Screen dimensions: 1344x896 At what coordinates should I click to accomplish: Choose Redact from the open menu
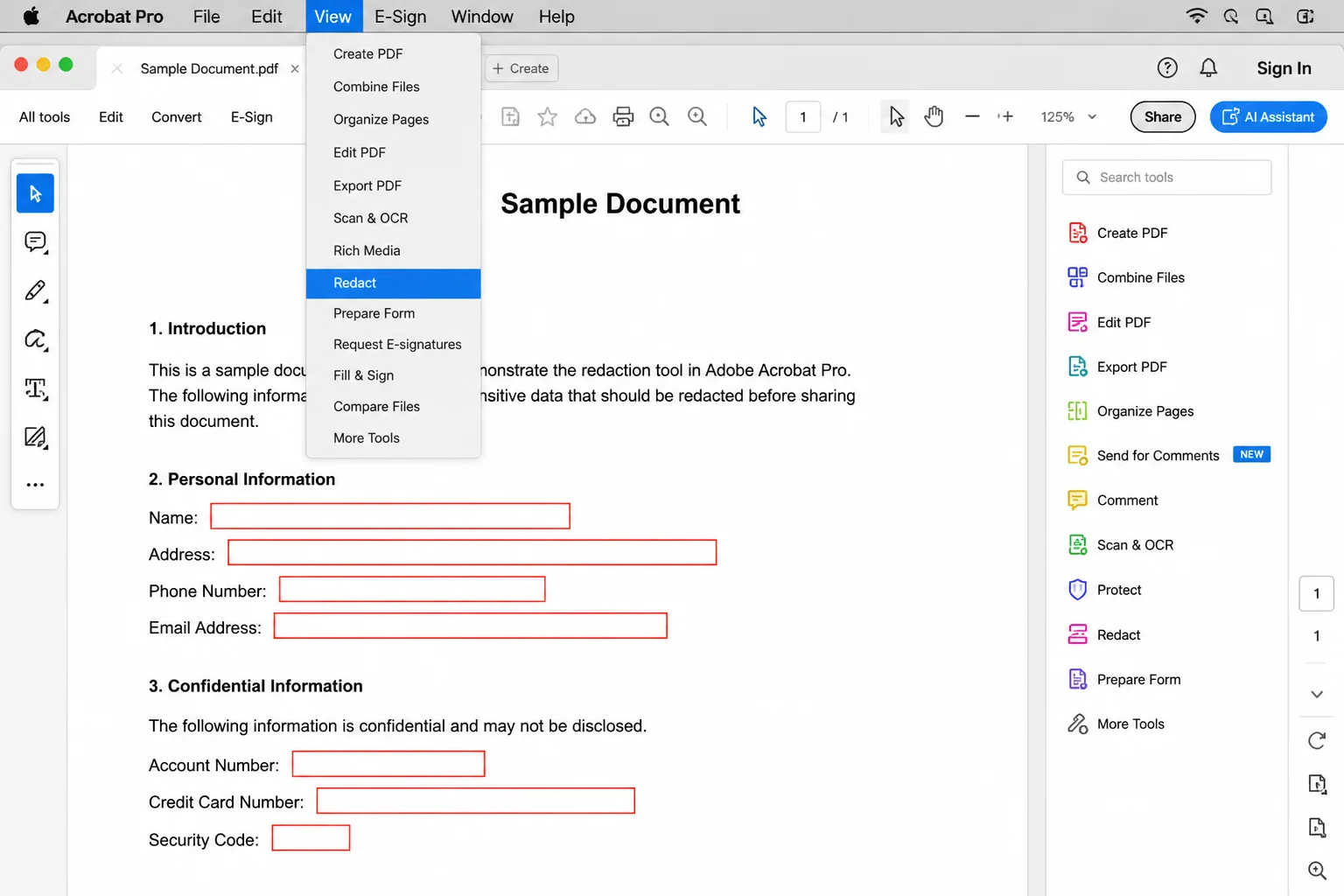tap(394, 283)
